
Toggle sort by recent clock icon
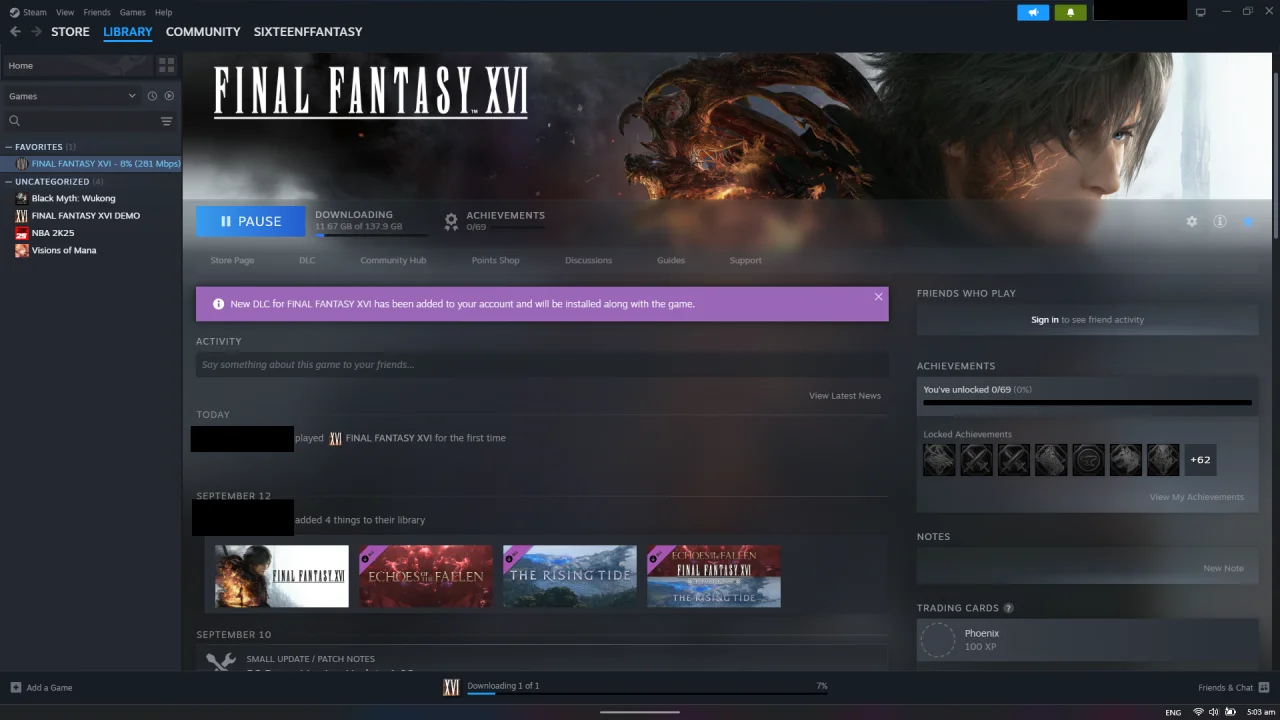tap(152, 96)
